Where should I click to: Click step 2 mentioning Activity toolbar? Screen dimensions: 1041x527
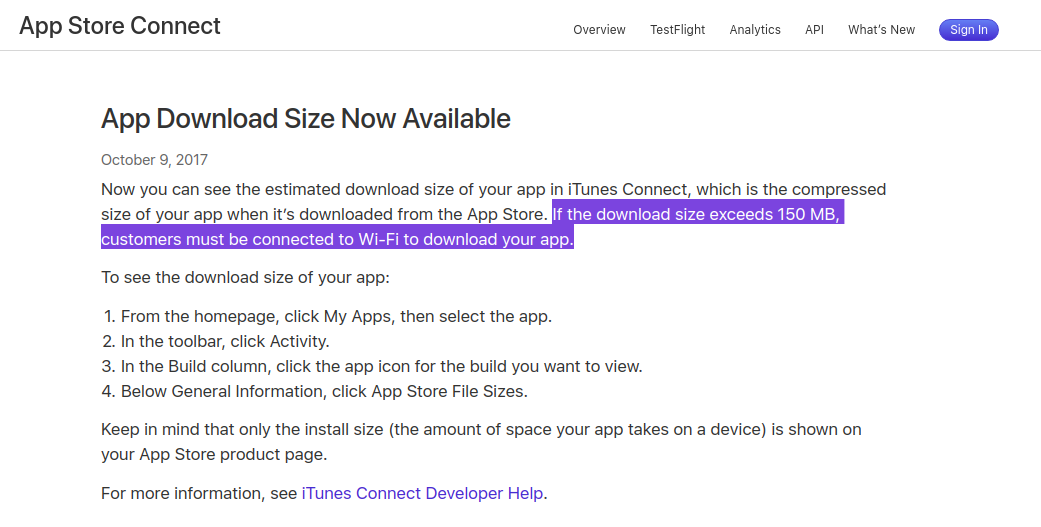[225, 341]
